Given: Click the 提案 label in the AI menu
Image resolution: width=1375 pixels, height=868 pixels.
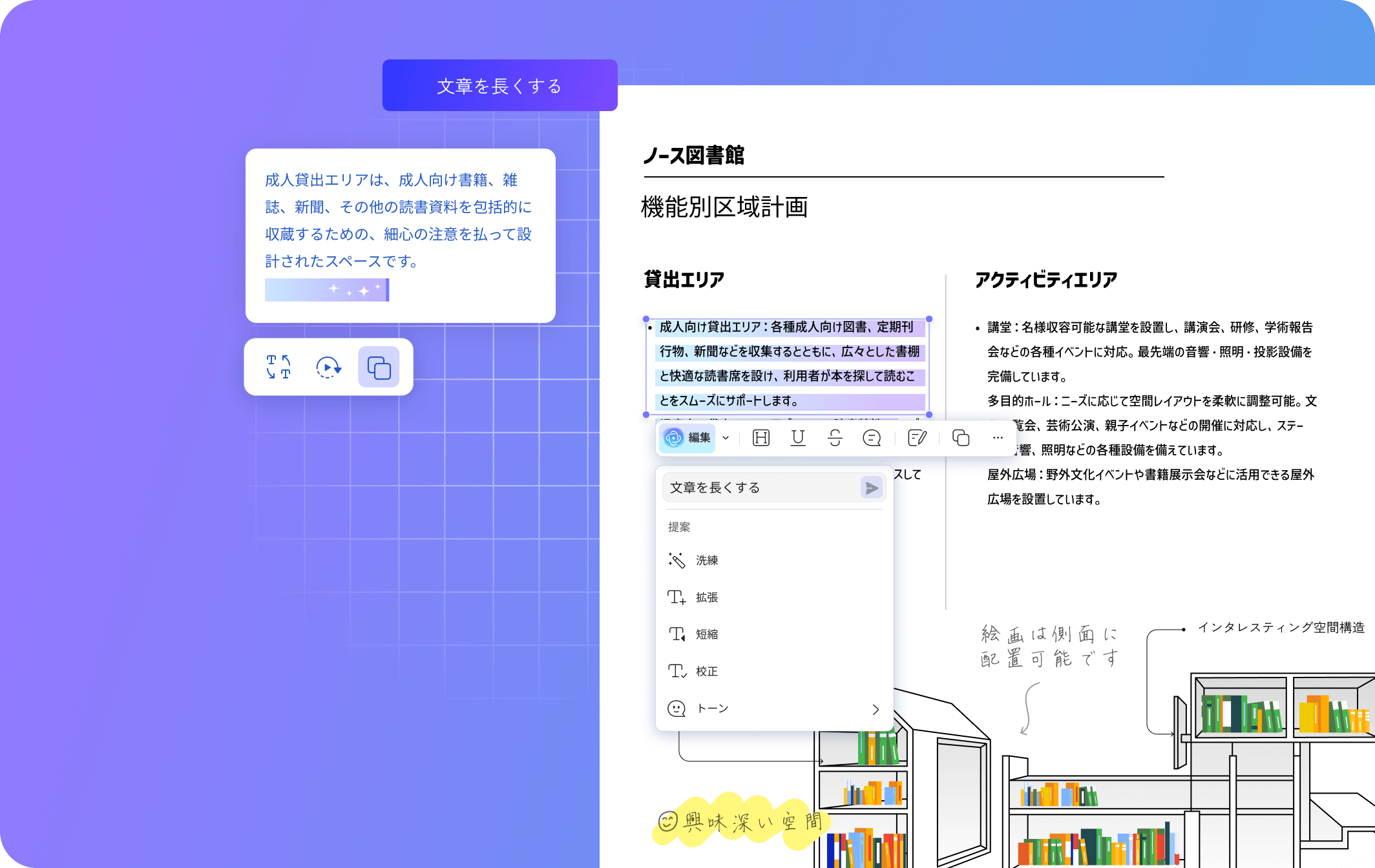Looking at the screenshot, I should (x=679, y=527).
